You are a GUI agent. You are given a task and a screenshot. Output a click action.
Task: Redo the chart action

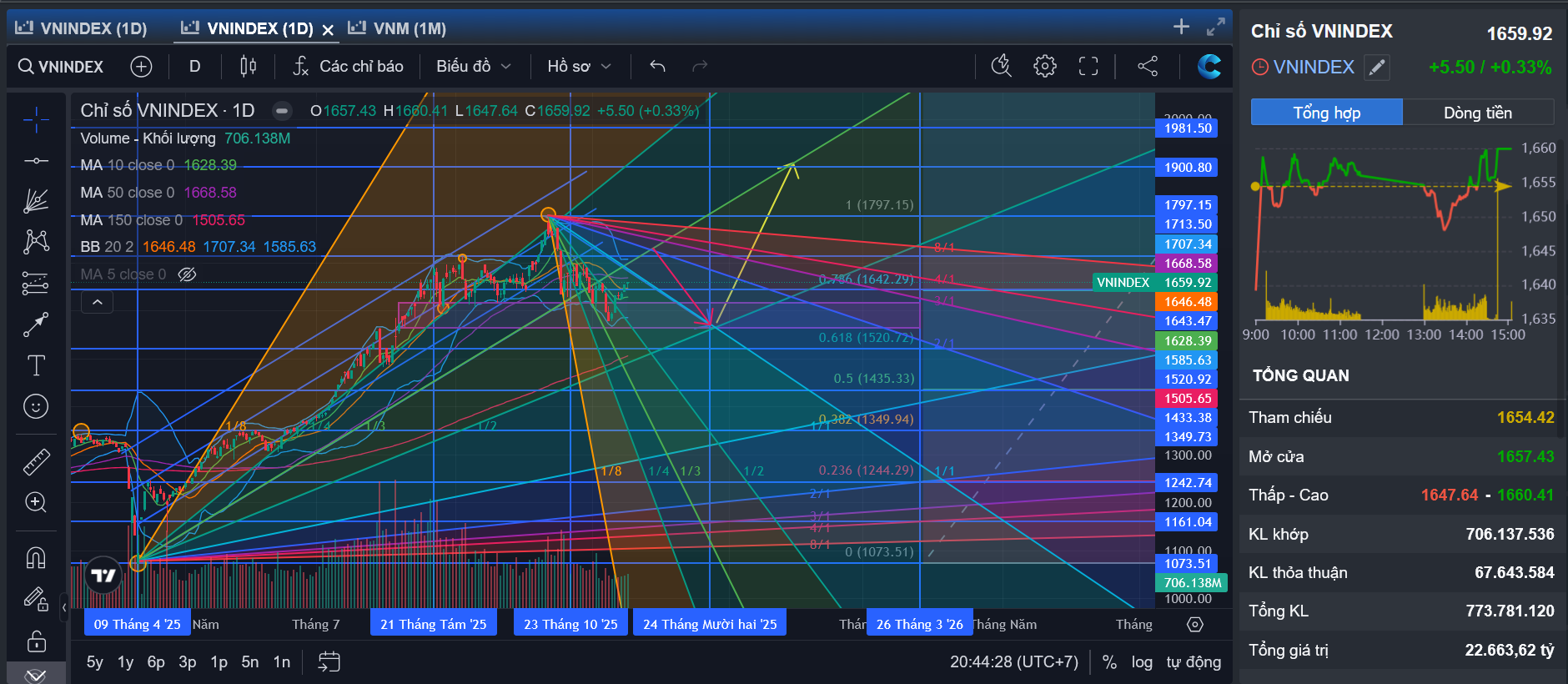tap(700, 67)
